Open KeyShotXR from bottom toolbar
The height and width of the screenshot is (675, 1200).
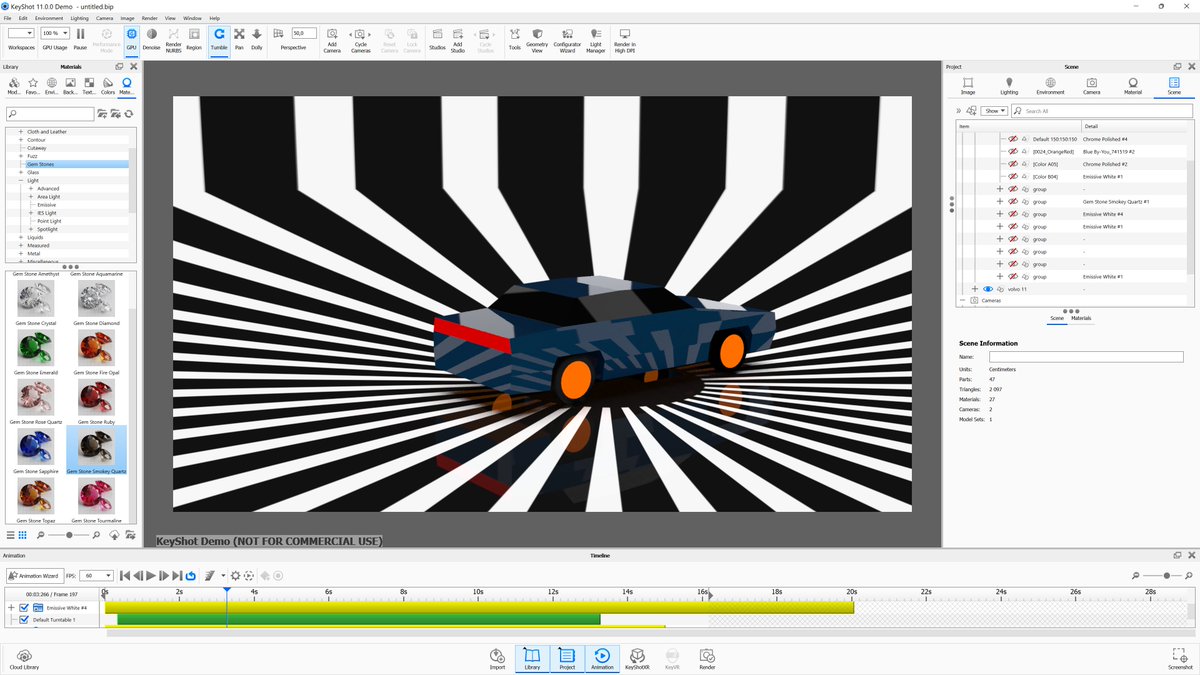click(637, 658)
